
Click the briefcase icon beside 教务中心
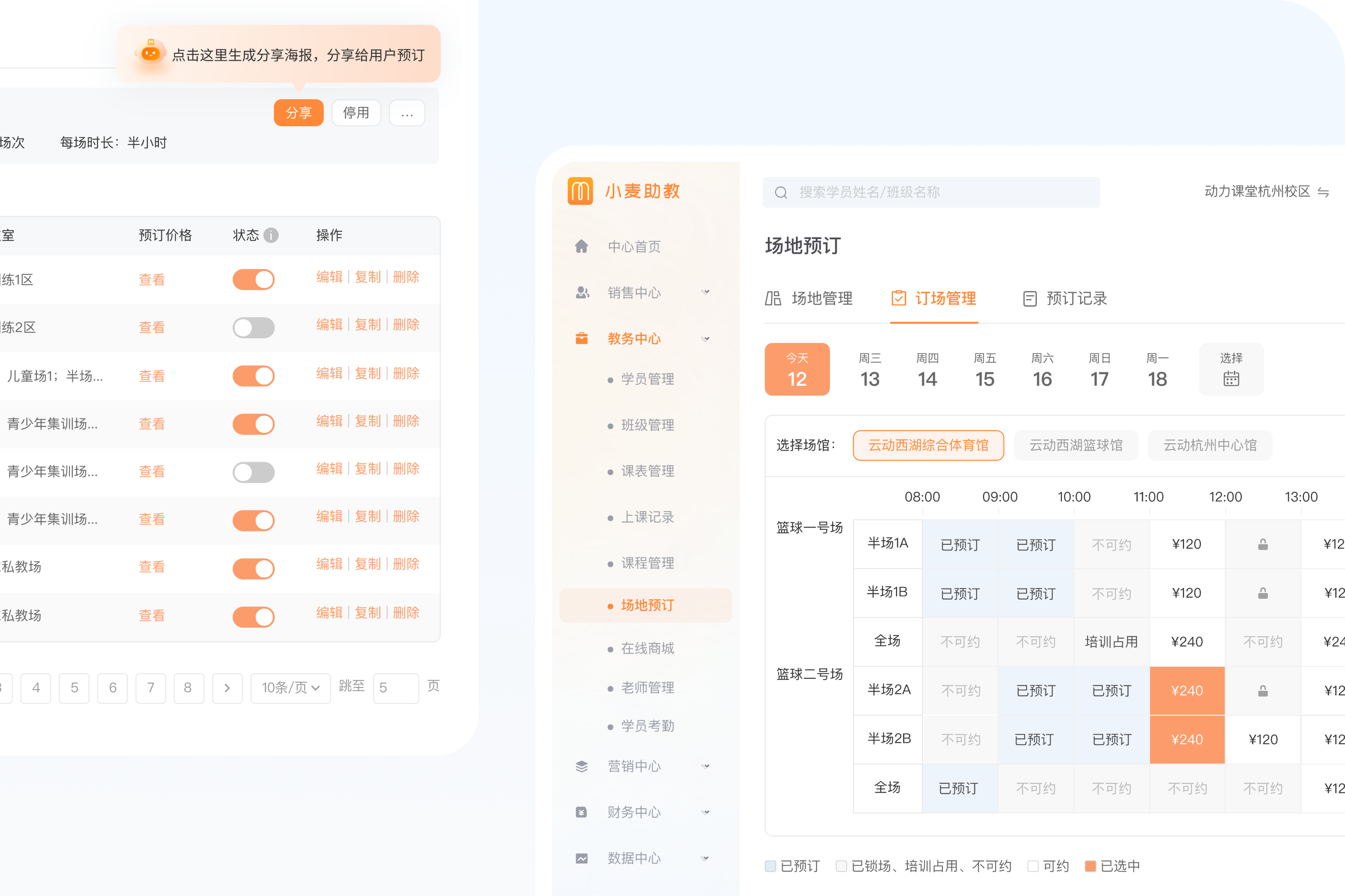tap(582, 338)
